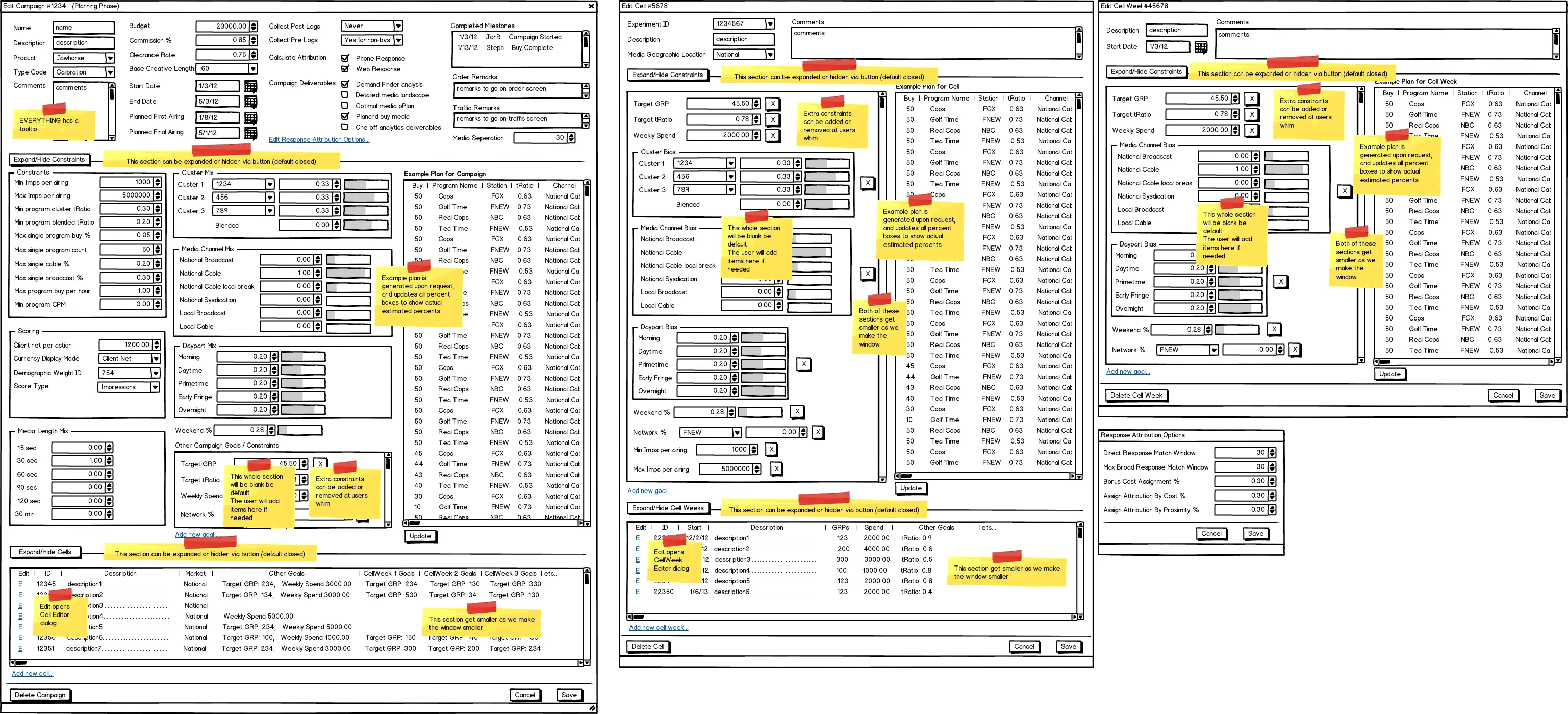Viewport: 1568px width, 714px height.
Task: Remove the Daypart Bias group in Edit Cell
Action: [x=803, y=364]
